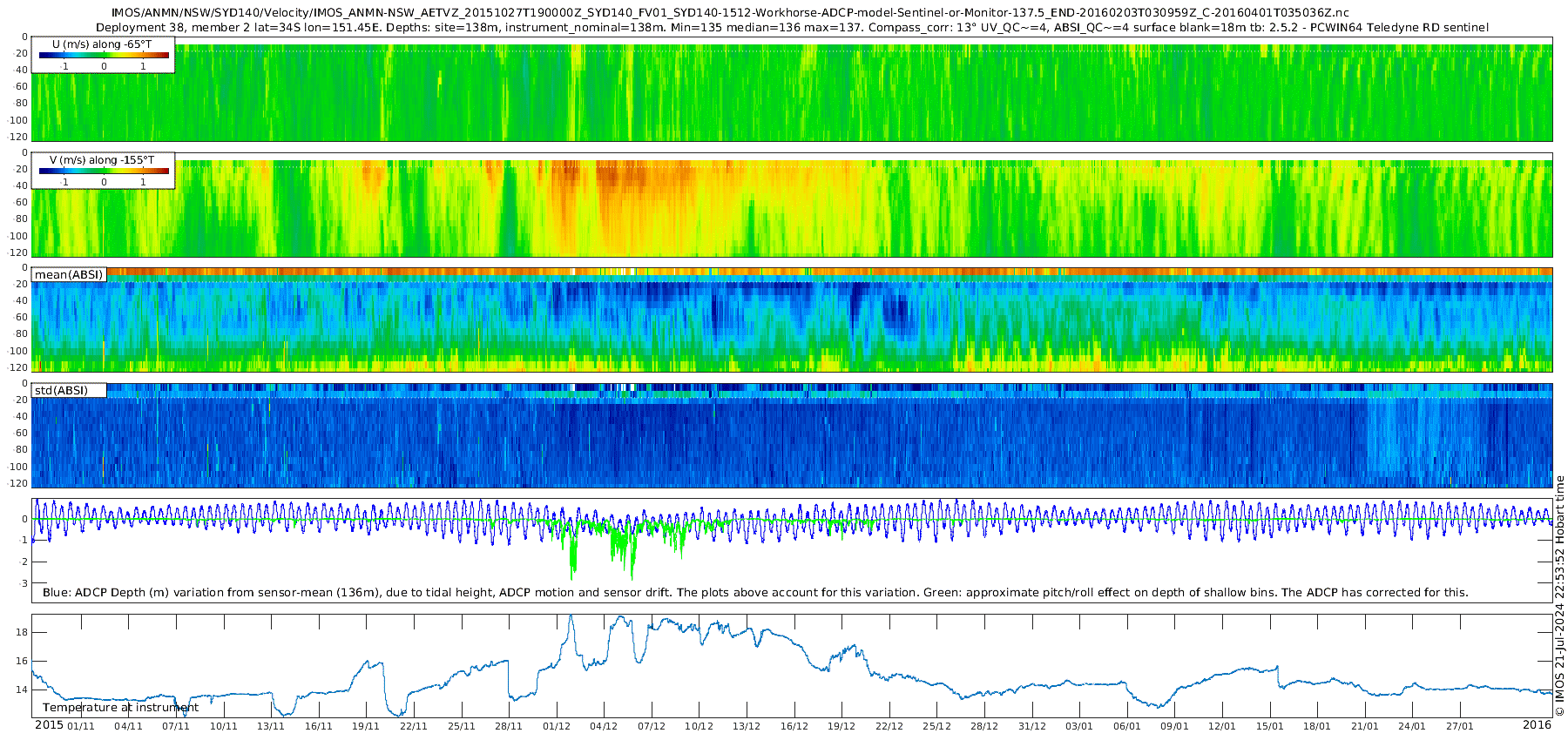Click the 'U (m/s) along -65°T' legend title

102,44
